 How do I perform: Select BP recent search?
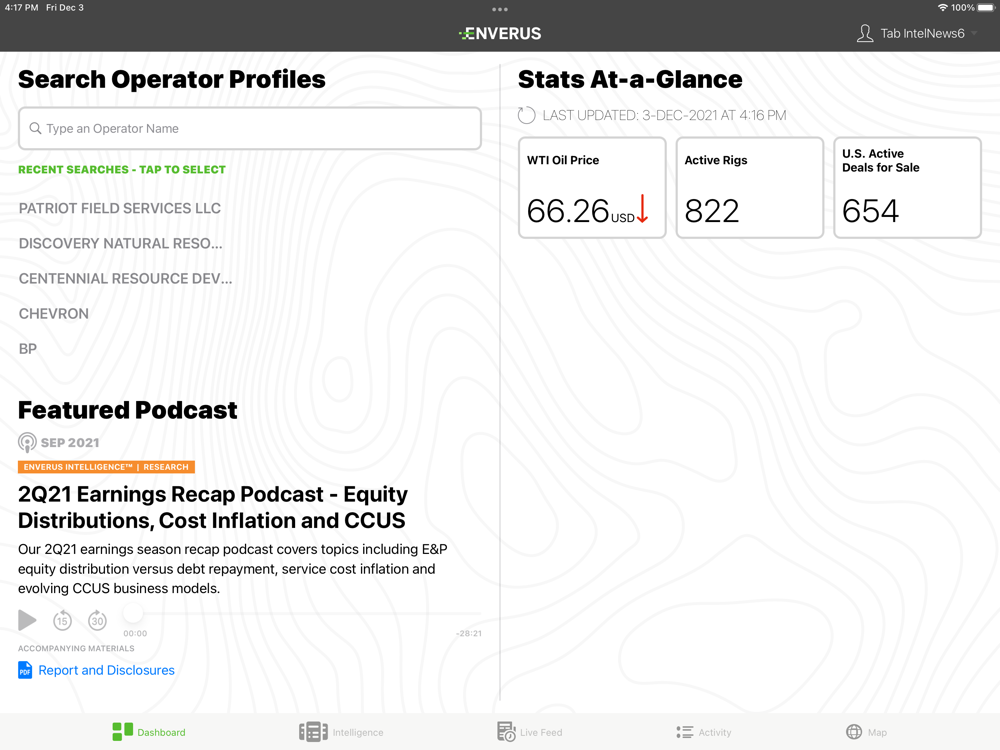28,348
